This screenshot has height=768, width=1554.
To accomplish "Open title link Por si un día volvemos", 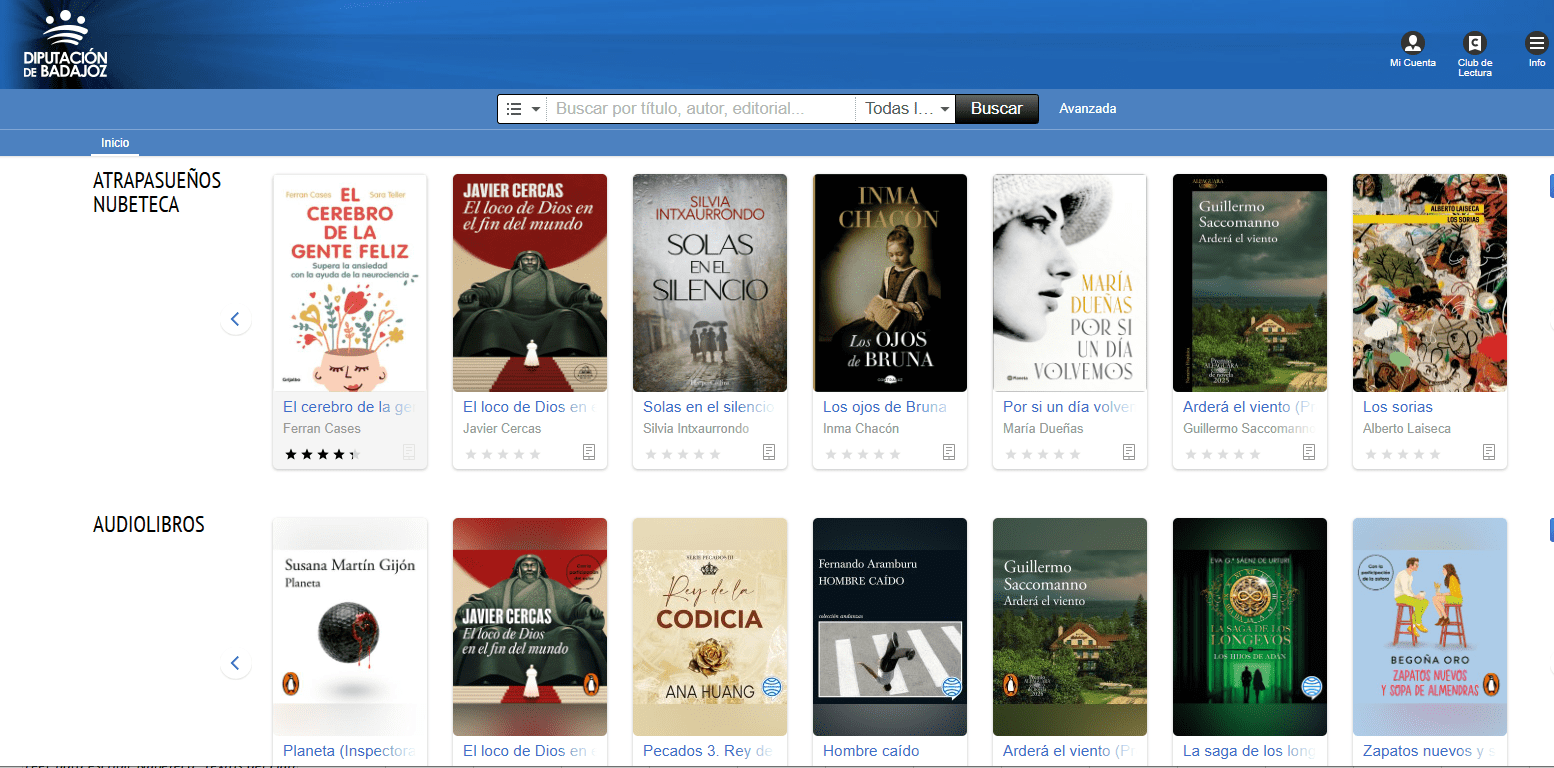I will tap(1069, 407).
